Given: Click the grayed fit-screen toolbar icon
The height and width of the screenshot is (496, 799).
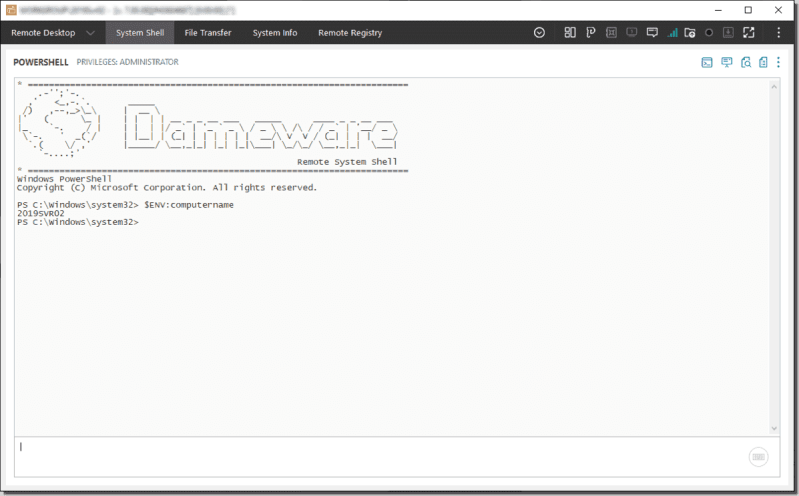Looking at the screenshot, I should point(611,33).
